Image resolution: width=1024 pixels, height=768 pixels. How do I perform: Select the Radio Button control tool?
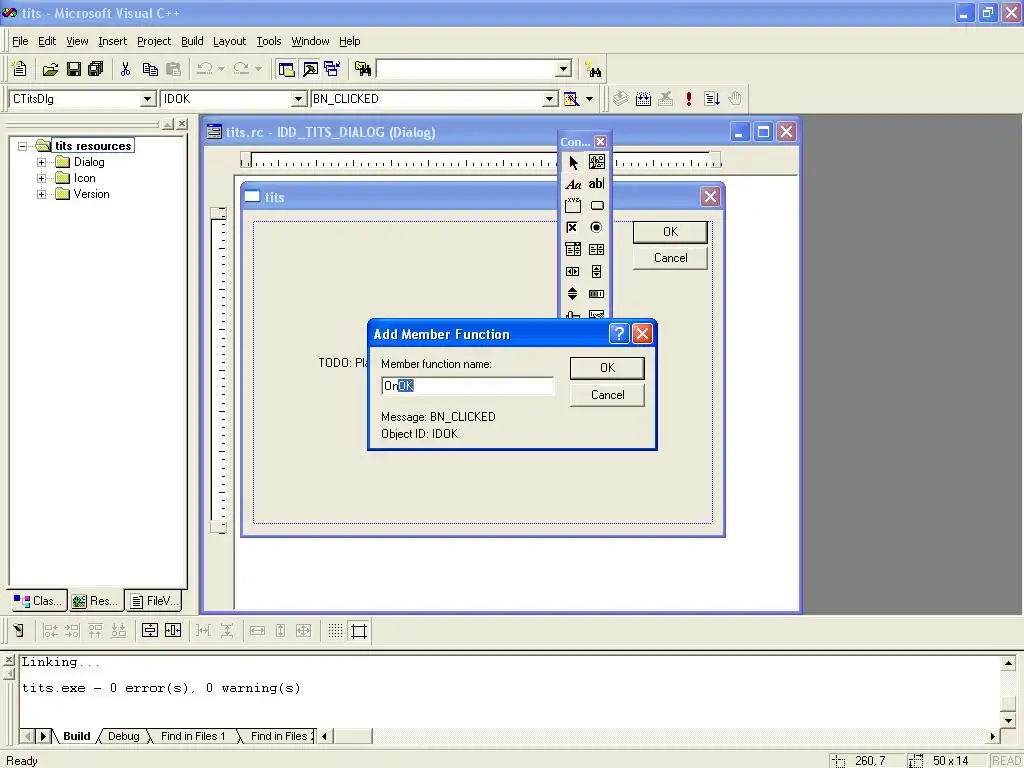coord(596,227)
